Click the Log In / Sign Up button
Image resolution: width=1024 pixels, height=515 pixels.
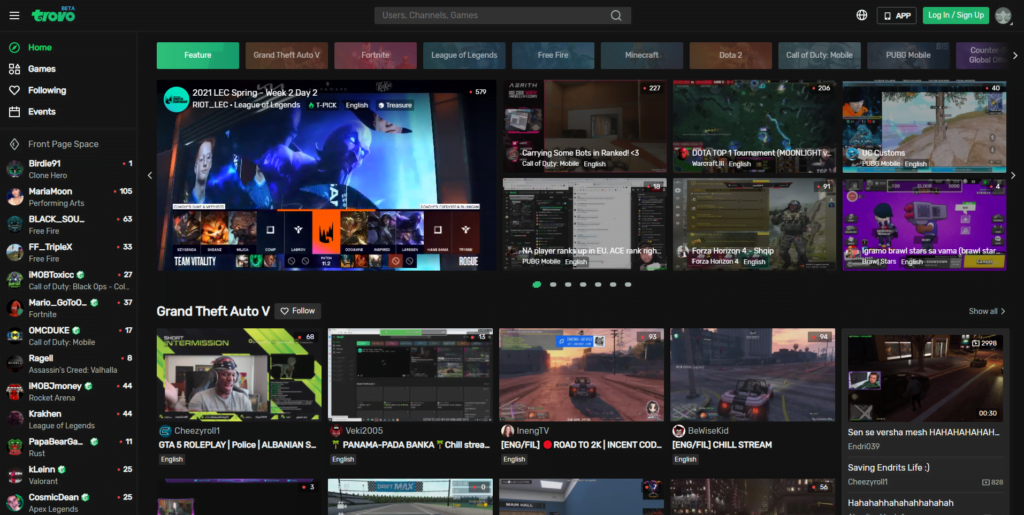(x=955, y=15)
